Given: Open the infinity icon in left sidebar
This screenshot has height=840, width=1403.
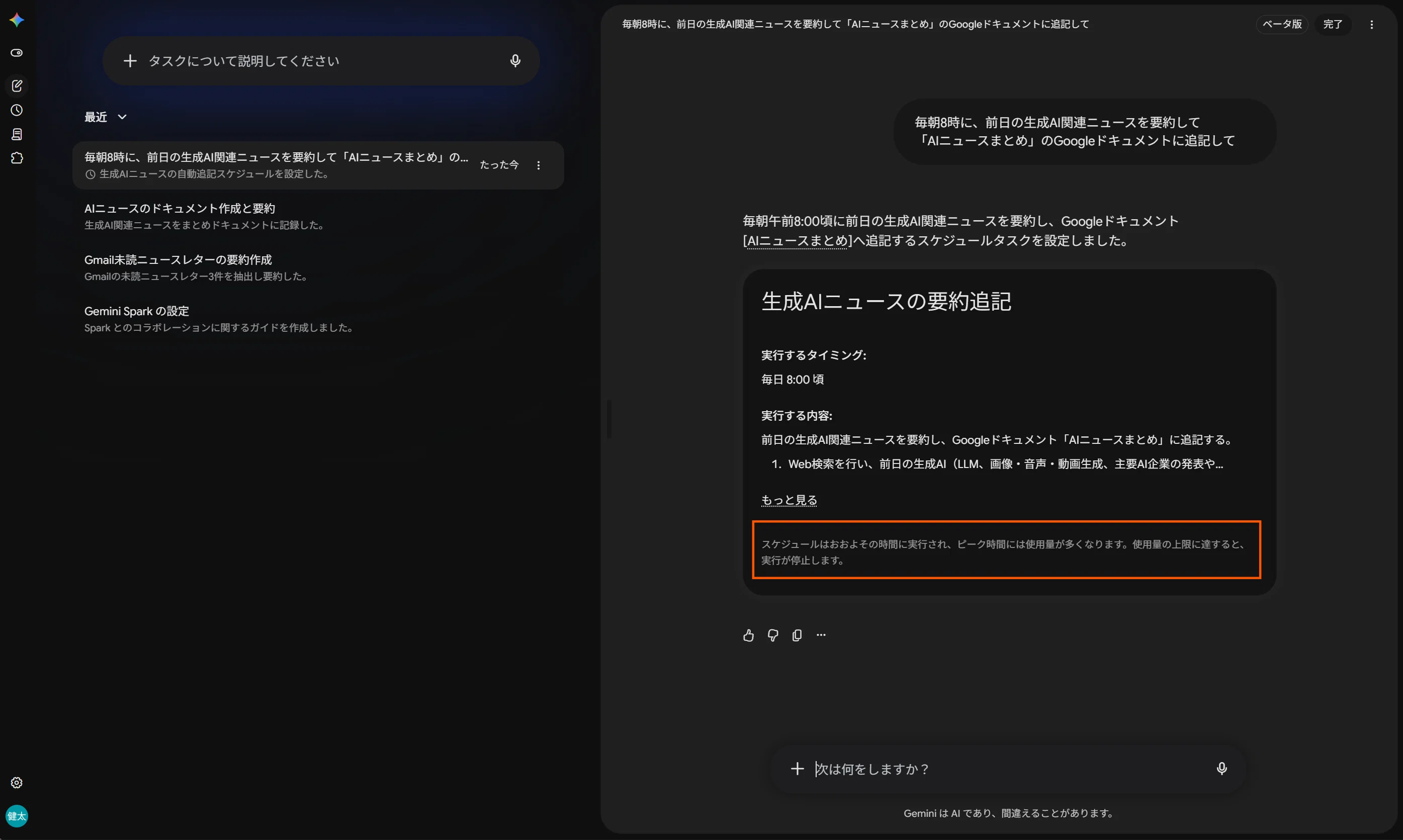Looking at the screenshot, I should [17, 53].
